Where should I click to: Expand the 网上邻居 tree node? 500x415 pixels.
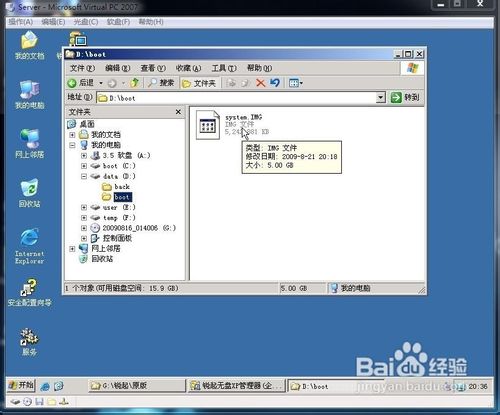pos(72,249)
